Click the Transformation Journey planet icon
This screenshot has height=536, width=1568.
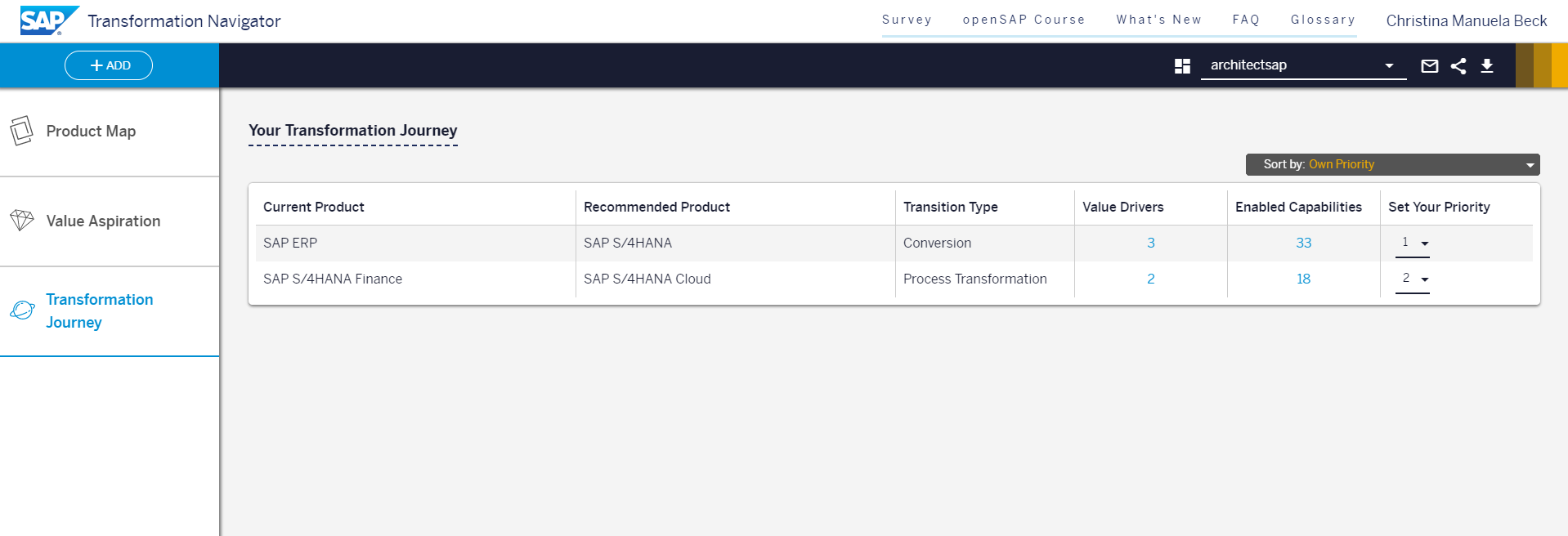pos(22,310)
